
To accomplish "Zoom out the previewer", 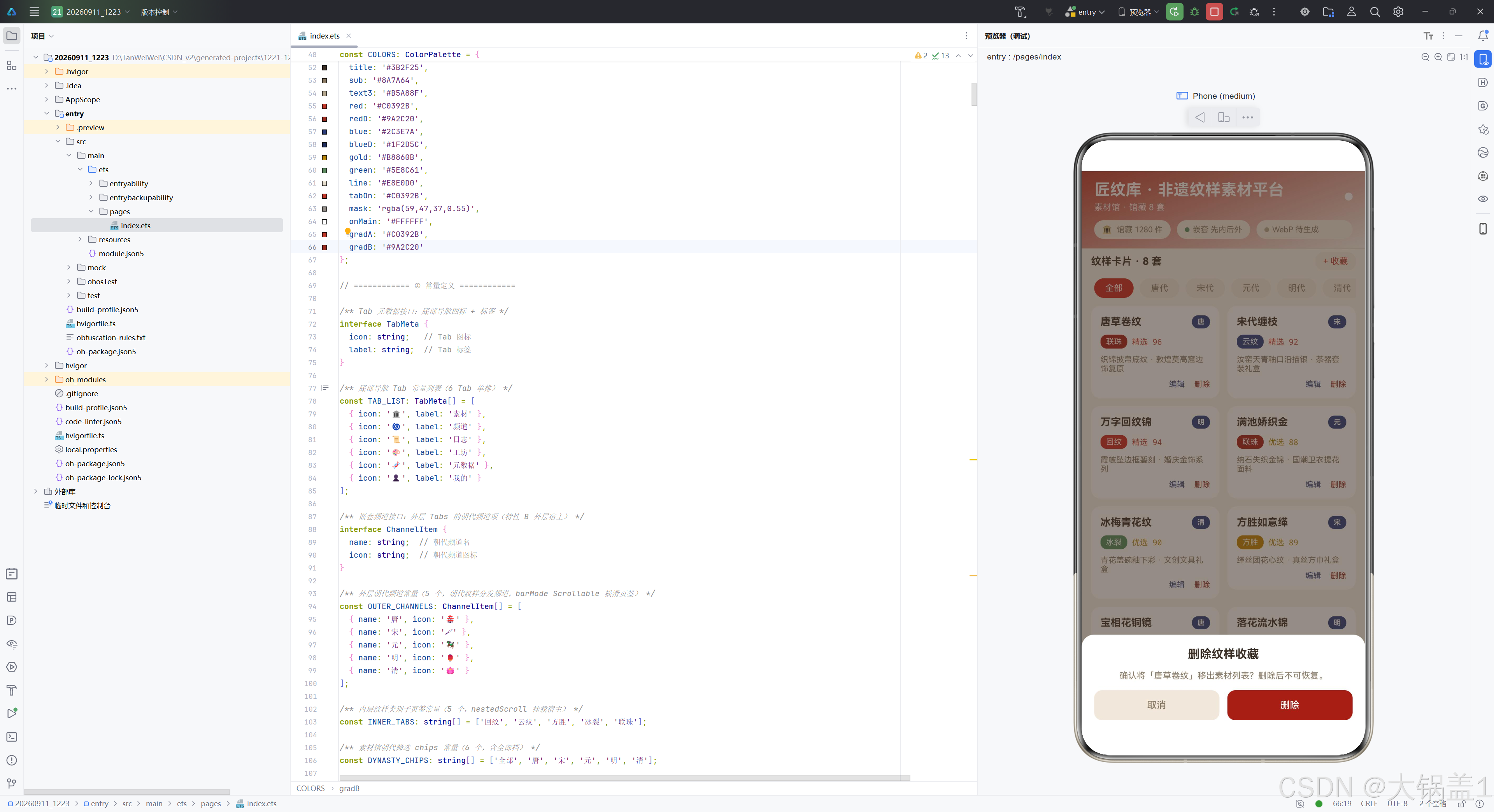I will [x=1425, y=57].
